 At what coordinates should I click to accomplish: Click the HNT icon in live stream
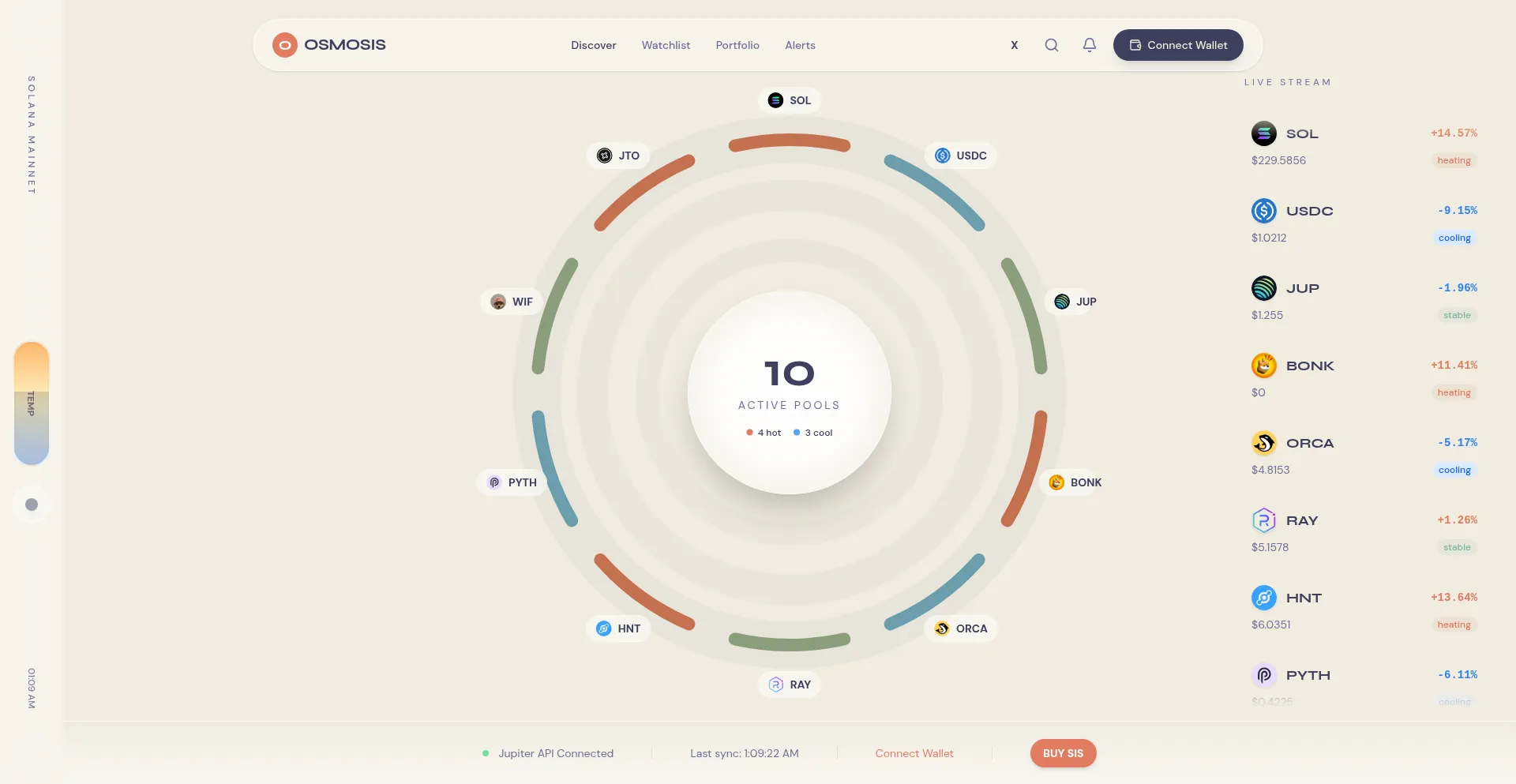1263,598
